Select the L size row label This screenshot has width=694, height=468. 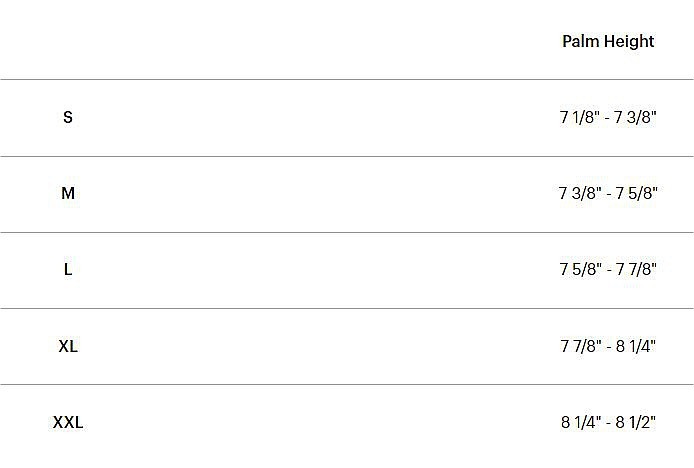pyautogui.click(x=68, y=269)
